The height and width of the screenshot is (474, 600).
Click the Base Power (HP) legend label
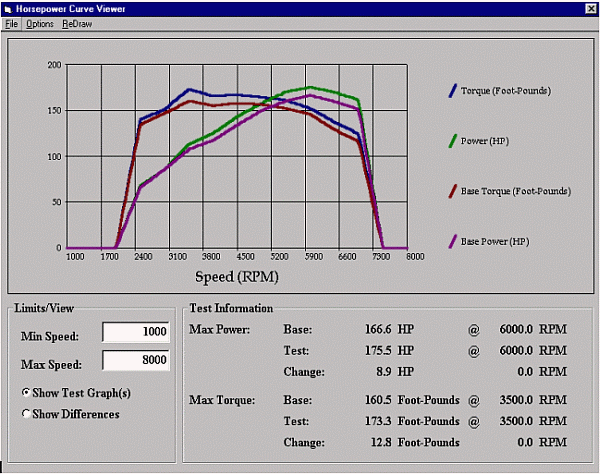point(495,242)
